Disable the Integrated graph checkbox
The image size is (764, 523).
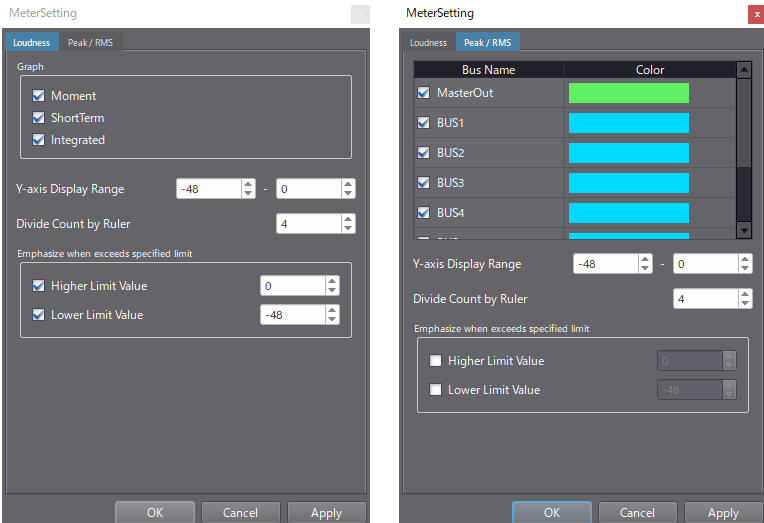click(39, 140)
